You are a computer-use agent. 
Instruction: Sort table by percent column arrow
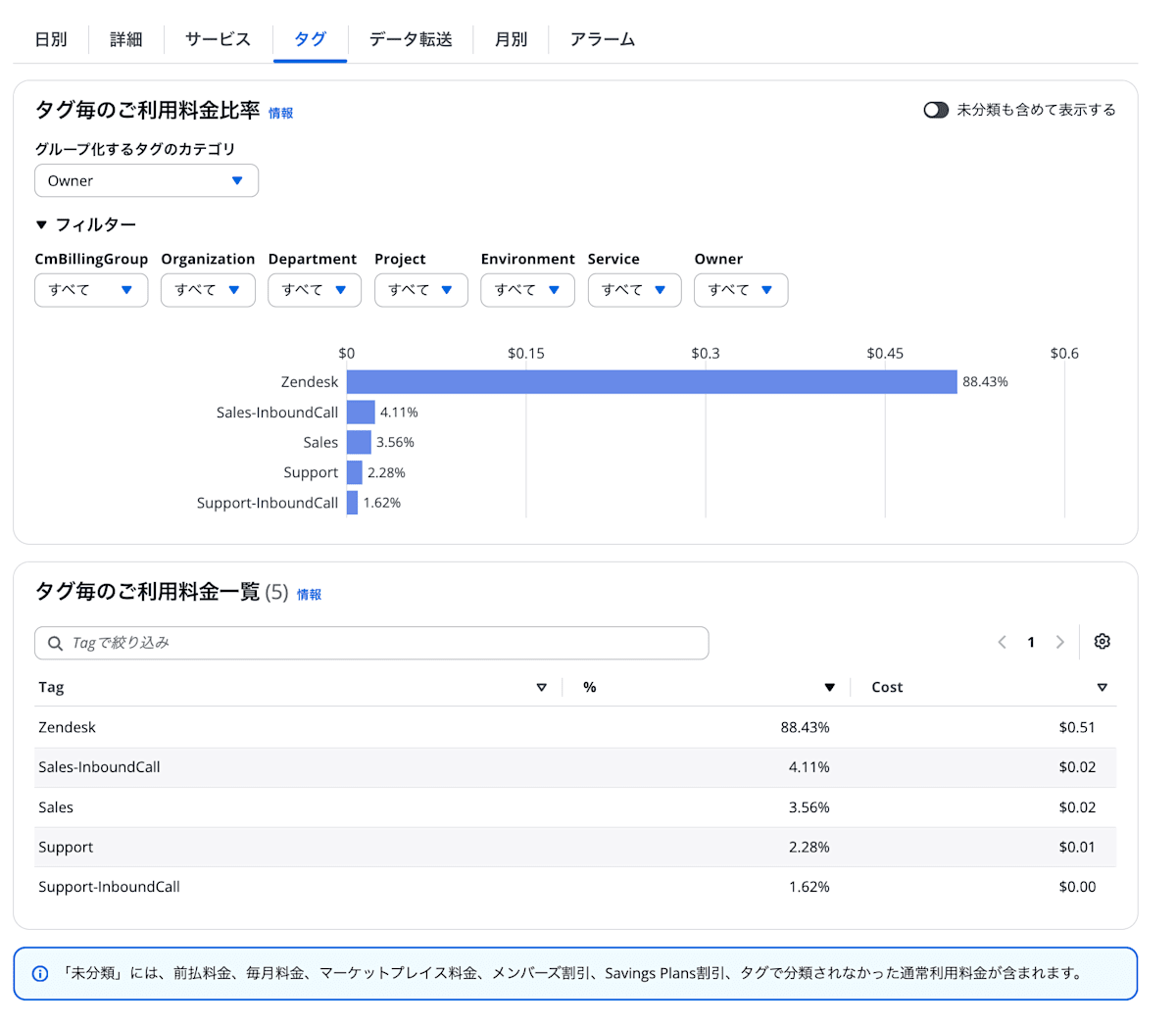pyautogui.click(x=829, y=688)
